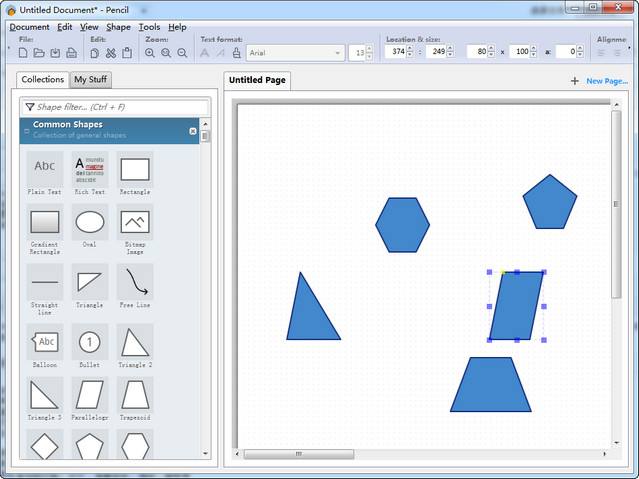Select the Balloon shape
This screenshot has width=639, height=479.
tap(45, 346)
